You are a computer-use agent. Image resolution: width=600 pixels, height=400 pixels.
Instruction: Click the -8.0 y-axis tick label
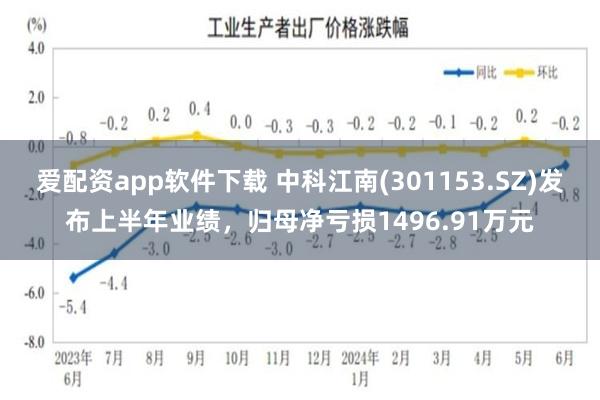(34, 342)
